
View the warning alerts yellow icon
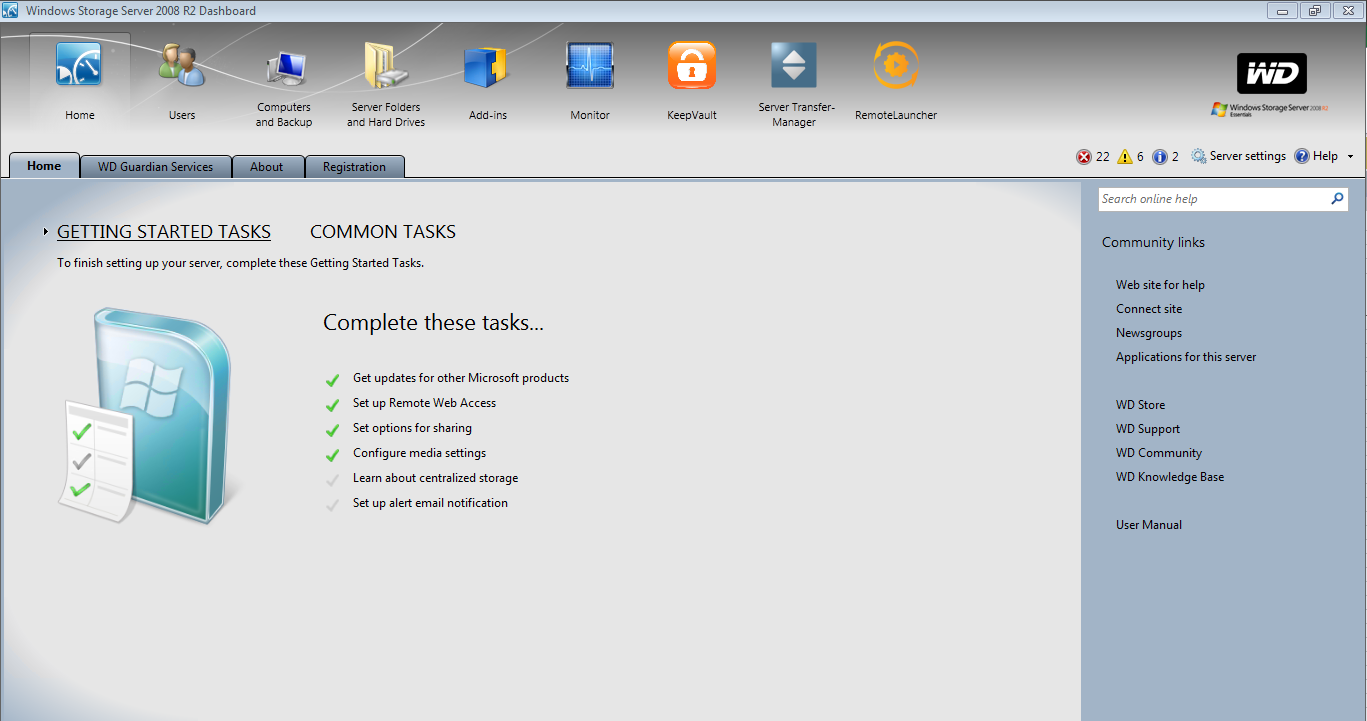coord(1125,157)
